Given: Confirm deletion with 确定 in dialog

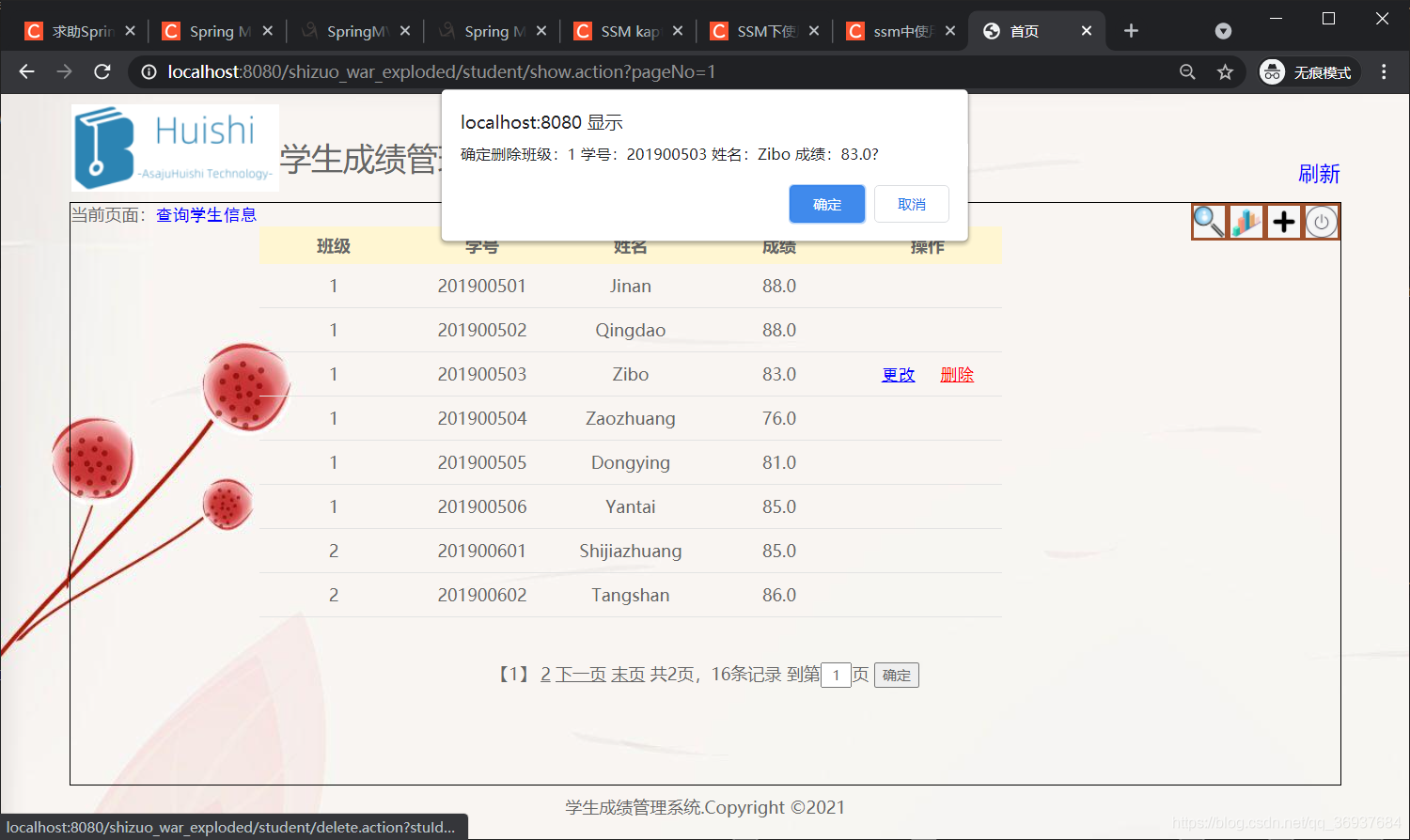Looking at the screenshot, I should click(827, 204).
